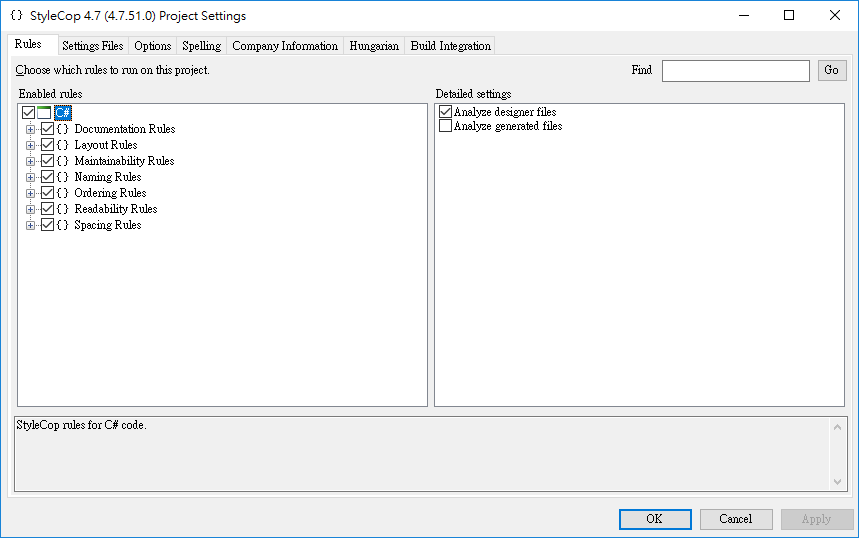This screenshot has width=859, height=538.
Task: Expand the Readability Rules node
Action: pos(30,209)
